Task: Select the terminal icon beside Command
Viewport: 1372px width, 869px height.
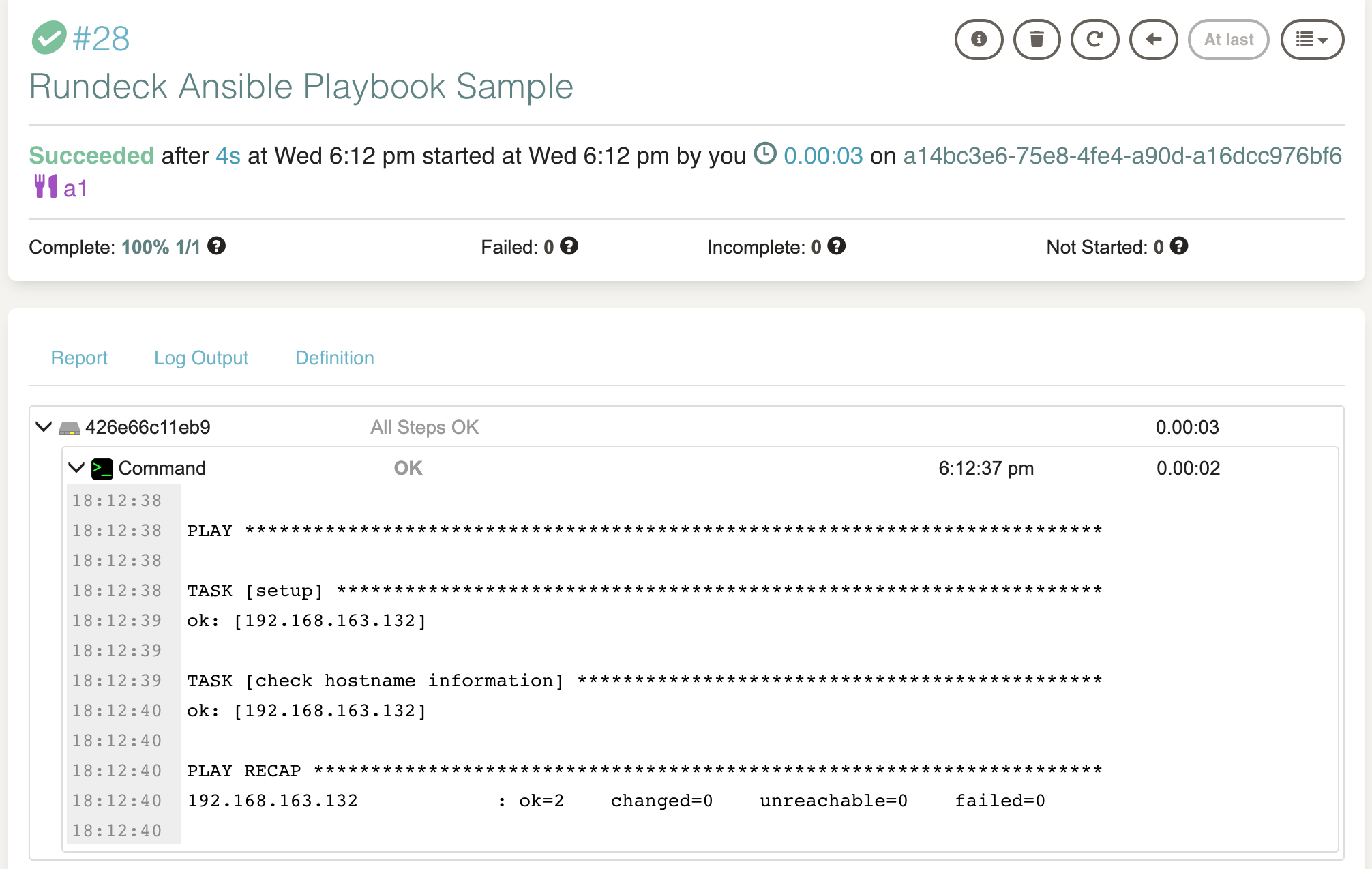Action: (101, 468)
